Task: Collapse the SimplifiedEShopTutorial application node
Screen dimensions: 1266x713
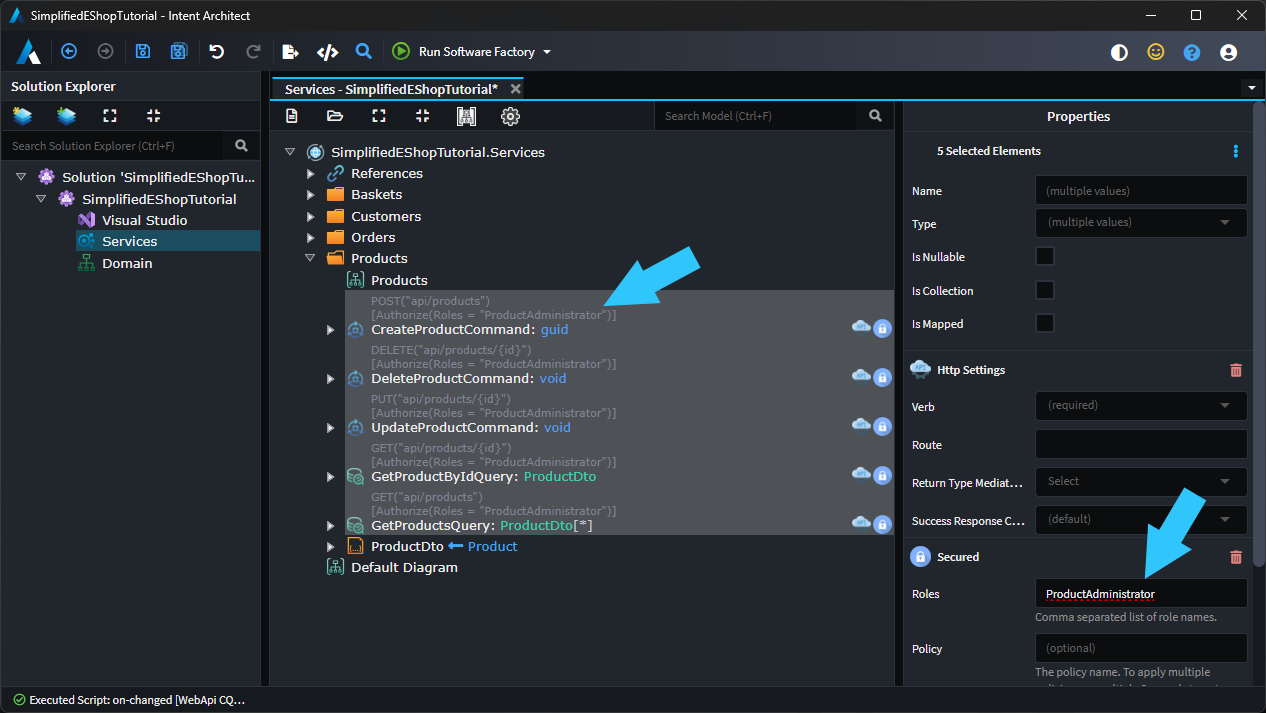Action: pos(41,199)
